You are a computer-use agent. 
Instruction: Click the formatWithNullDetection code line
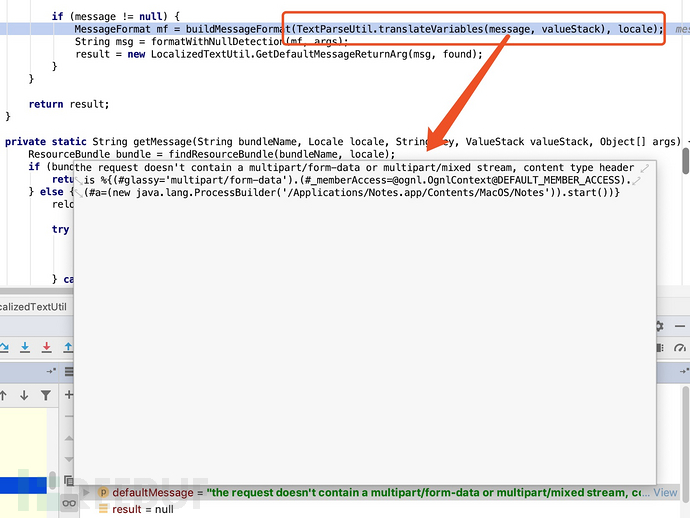pos(211,42)
